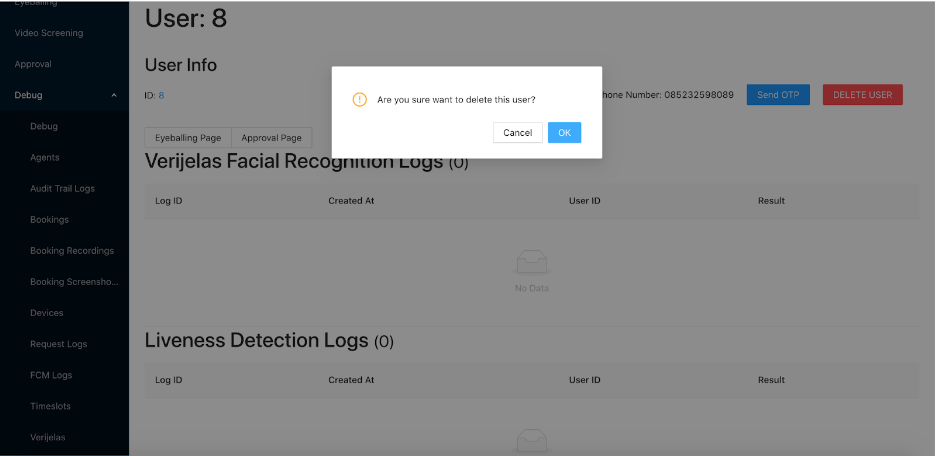Confirm deletion with the OK button
This screenshot has width=937, height=456.
point(564,133)
